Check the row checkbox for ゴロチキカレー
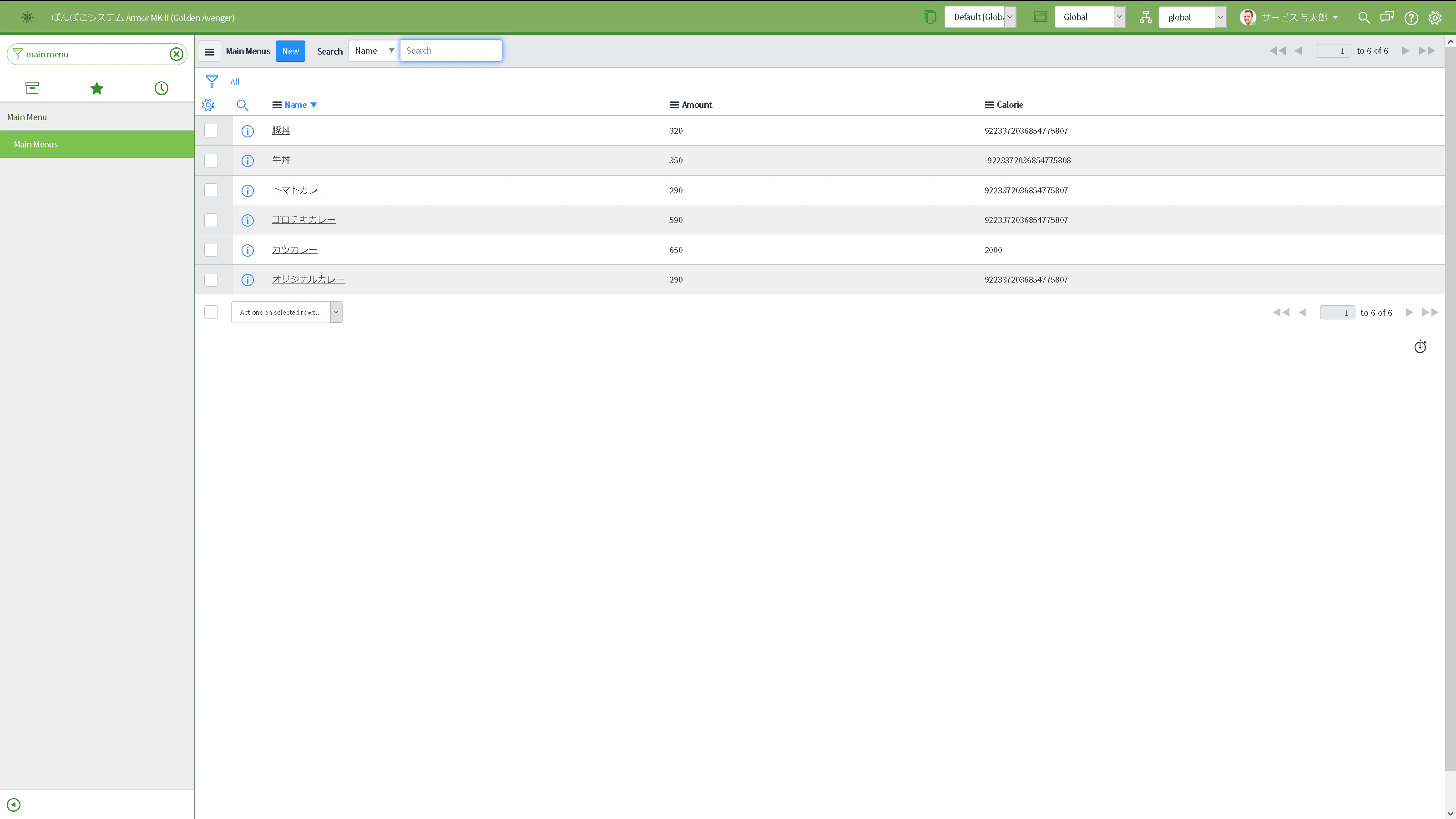Viewport: 1456px width, 819px height. coord(211,220)
